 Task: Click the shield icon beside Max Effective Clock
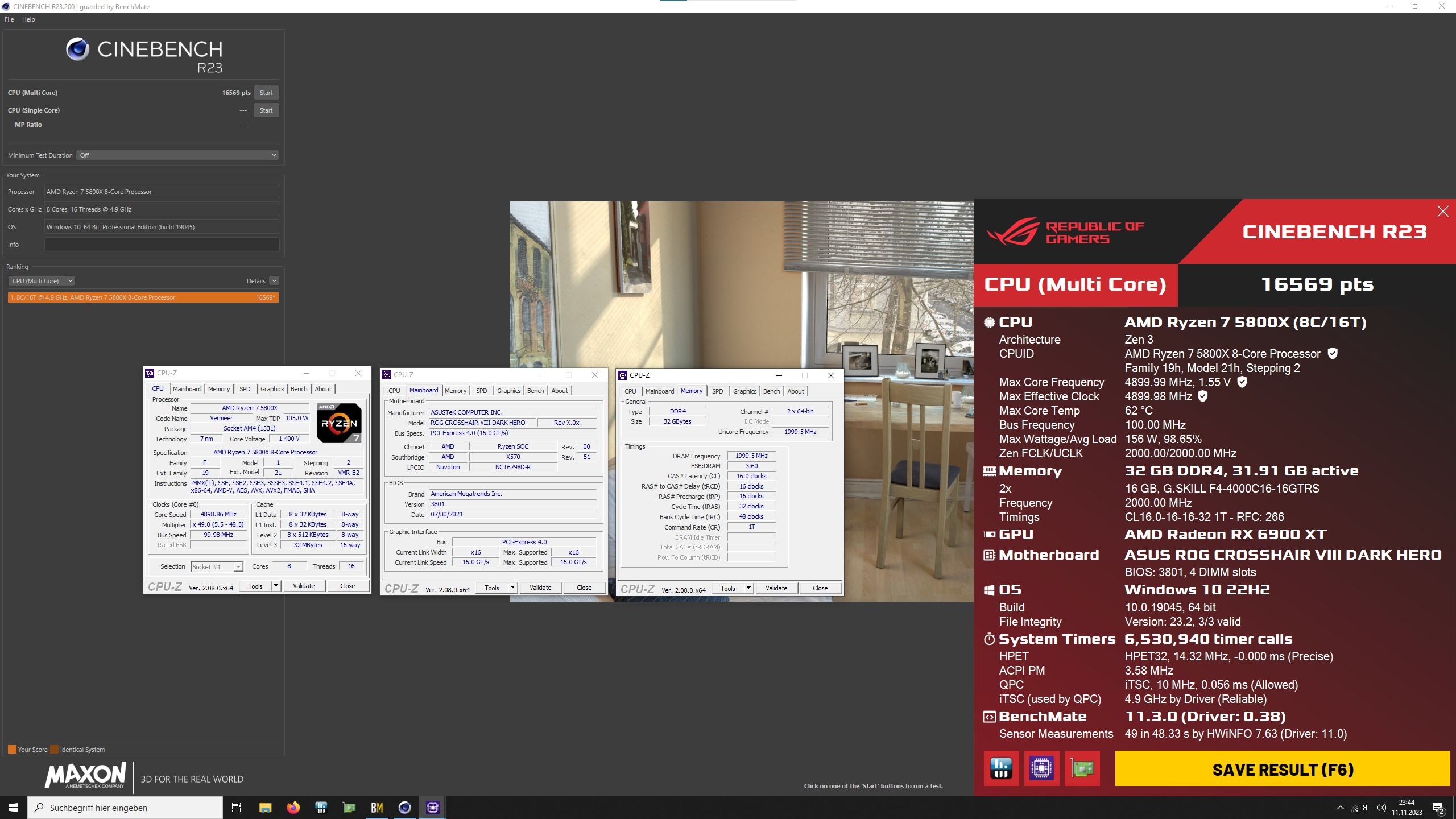click(1202, 396)
